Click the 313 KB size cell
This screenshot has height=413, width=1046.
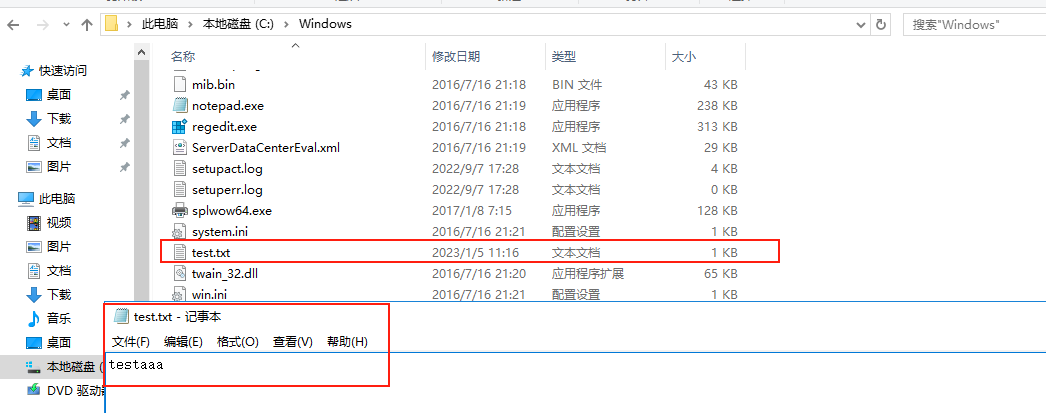715,126
